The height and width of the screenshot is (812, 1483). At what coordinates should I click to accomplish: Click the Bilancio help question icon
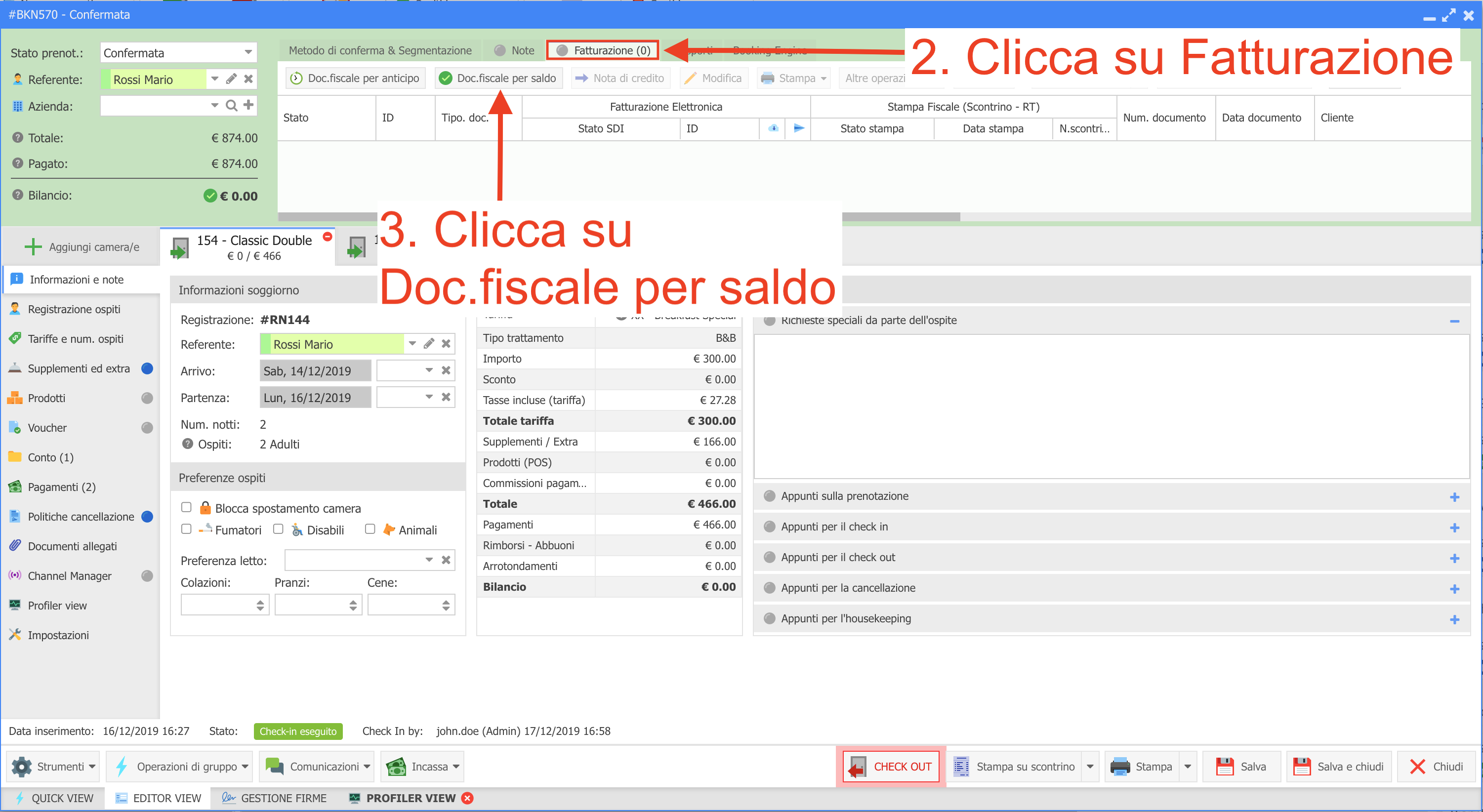click(18, 195)
